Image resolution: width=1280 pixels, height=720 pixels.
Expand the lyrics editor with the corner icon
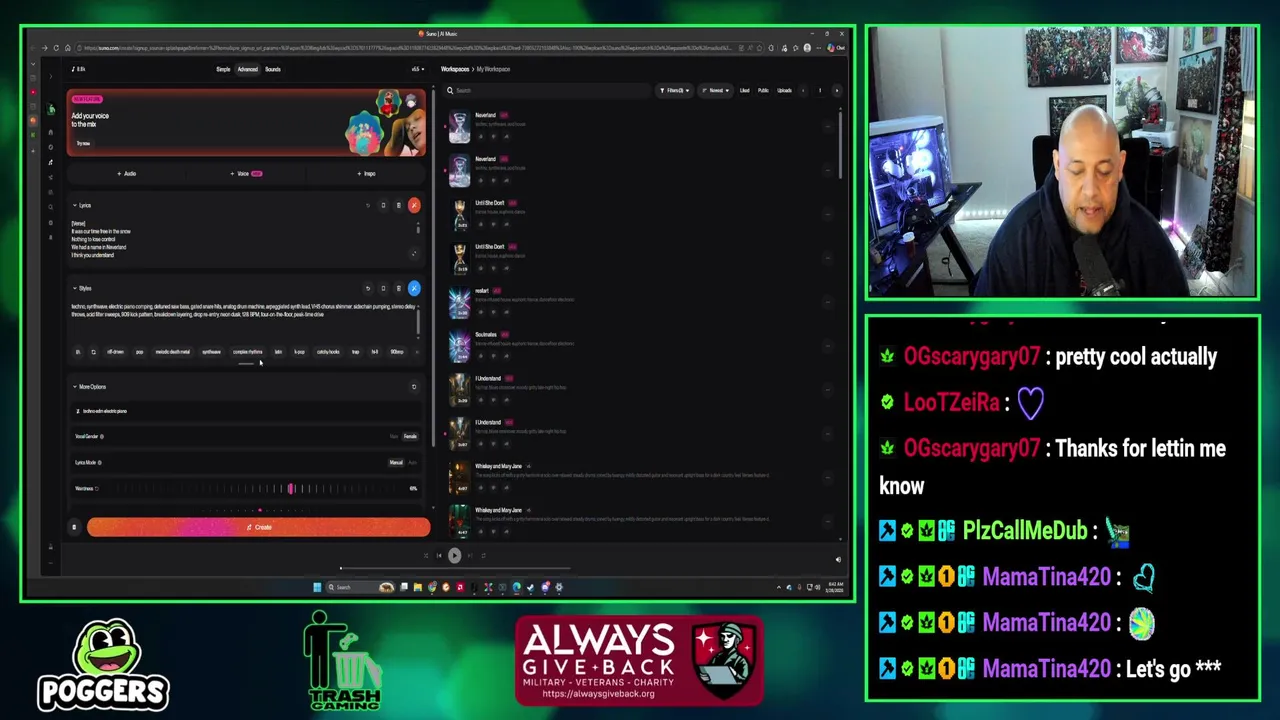click(x=414, y=254)
